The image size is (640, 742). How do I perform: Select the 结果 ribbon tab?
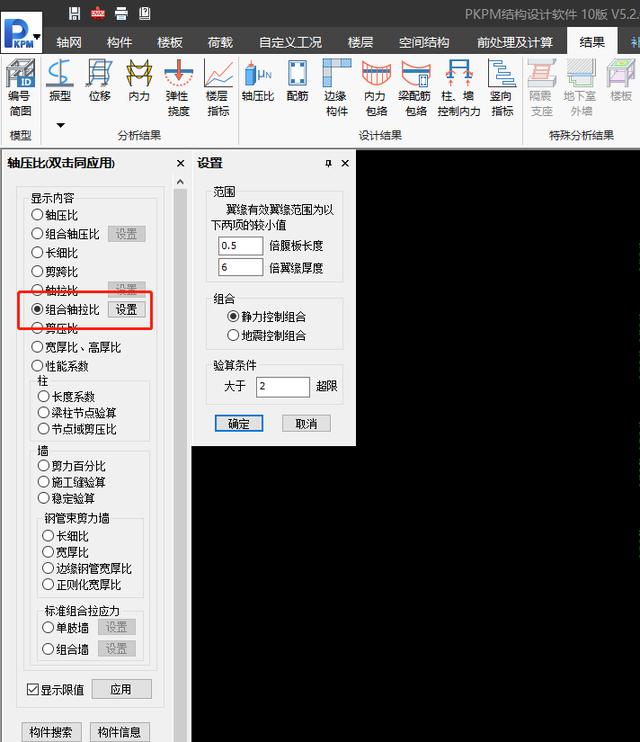coord(592,42)
